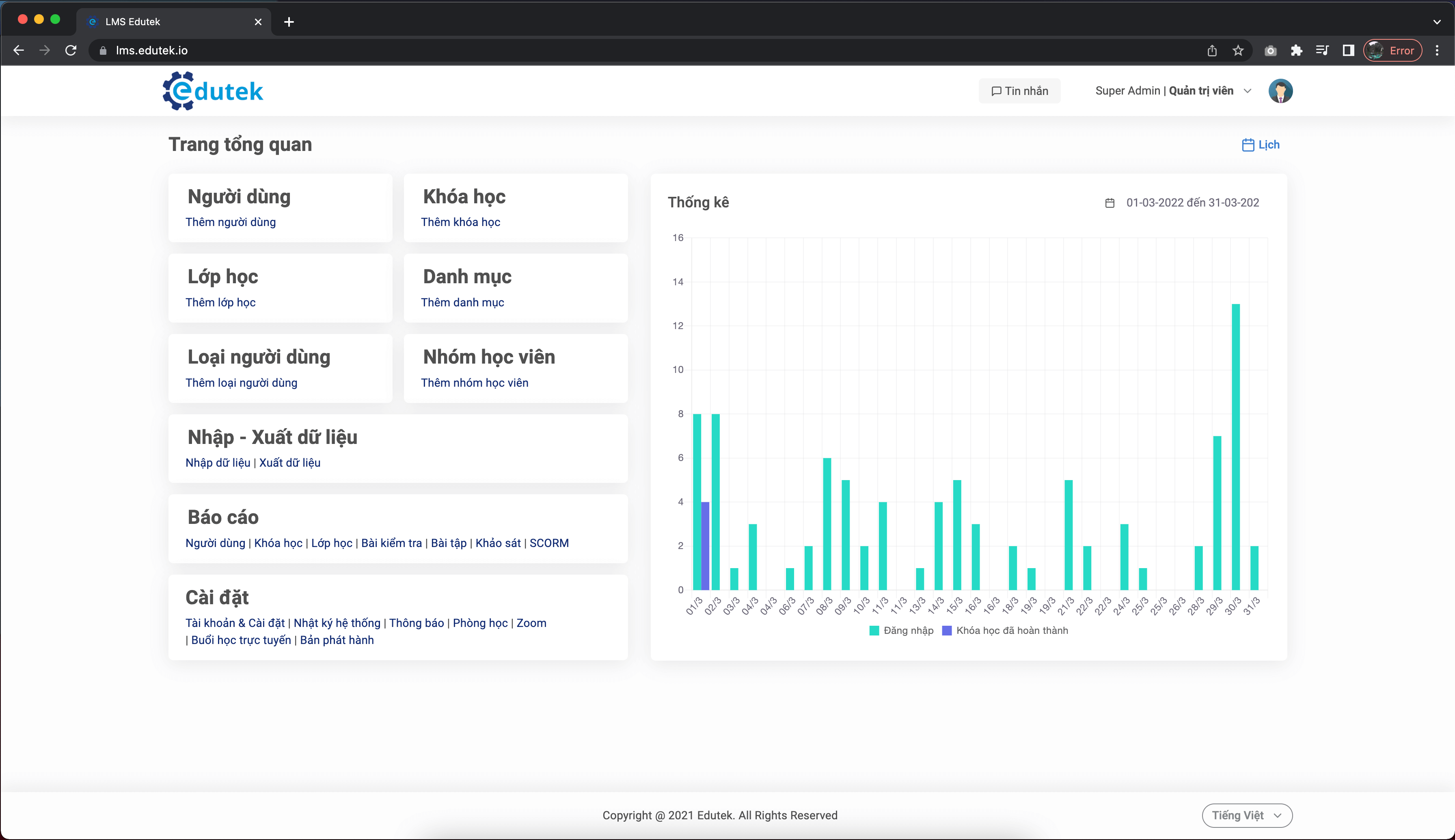Click Thêm người dùng link
The width and height of the screenshot is (1455, 840).
tap(230, 222)
